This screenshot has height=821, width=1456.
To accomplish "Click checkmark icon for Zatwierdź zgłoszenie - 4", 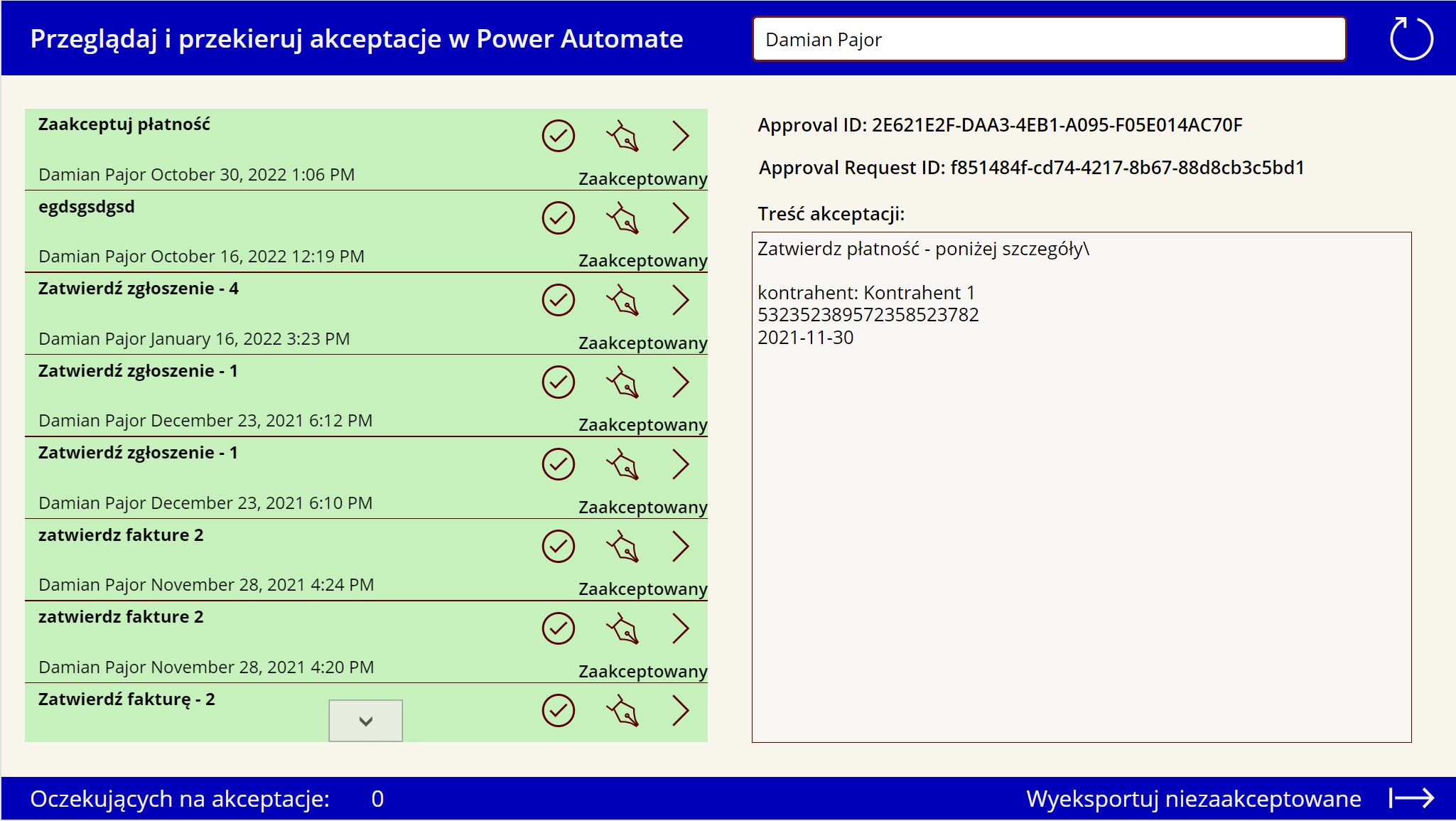I will click(x=559, y=300).
